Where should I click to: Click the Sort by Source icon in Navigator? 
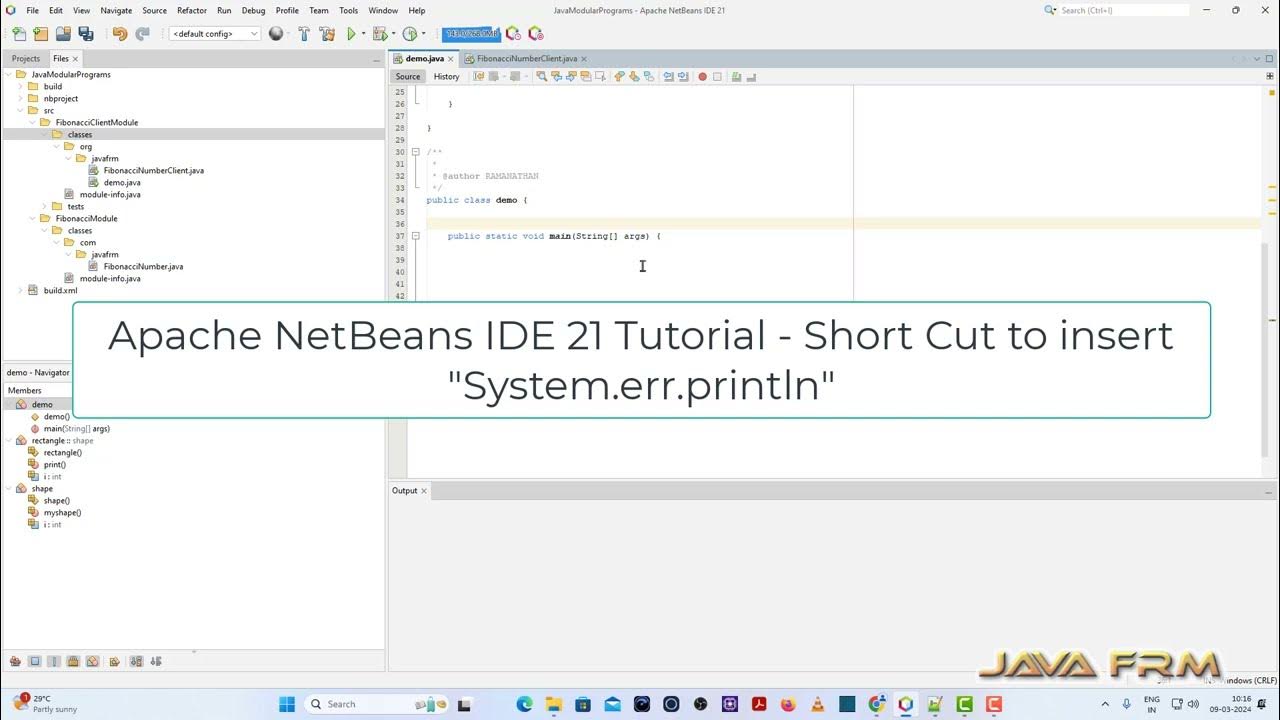(156, 661)
